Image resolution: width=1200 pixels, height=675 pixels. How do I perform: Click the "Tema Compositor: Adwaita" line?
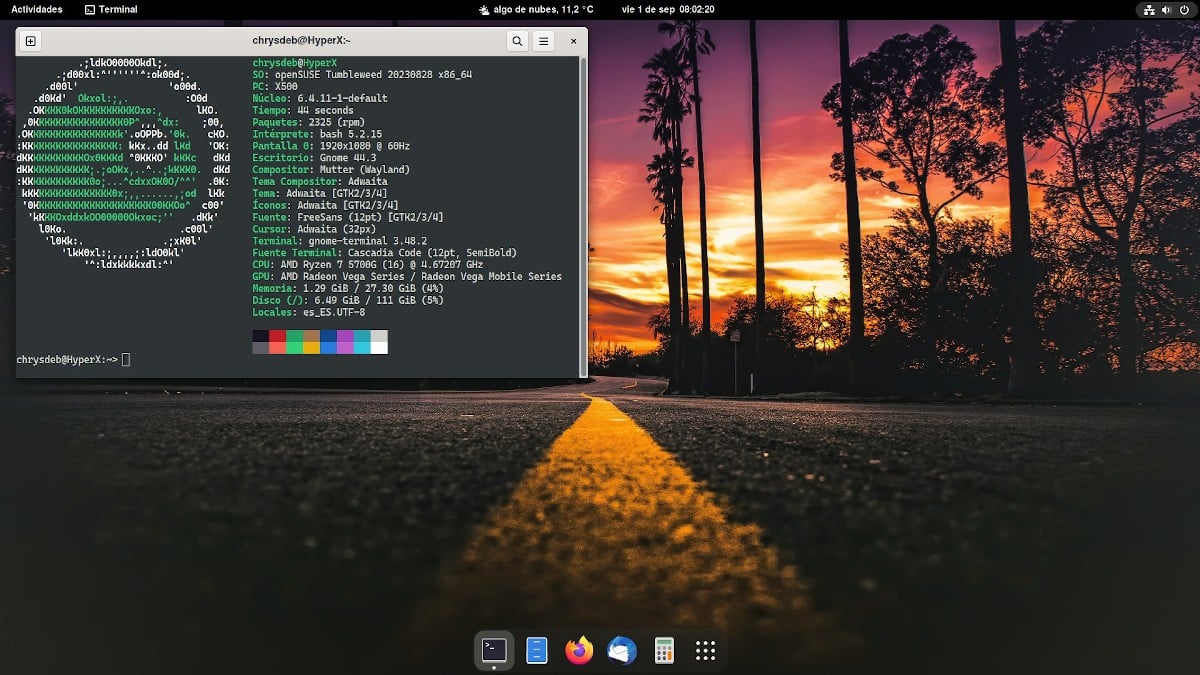[319, 182]
